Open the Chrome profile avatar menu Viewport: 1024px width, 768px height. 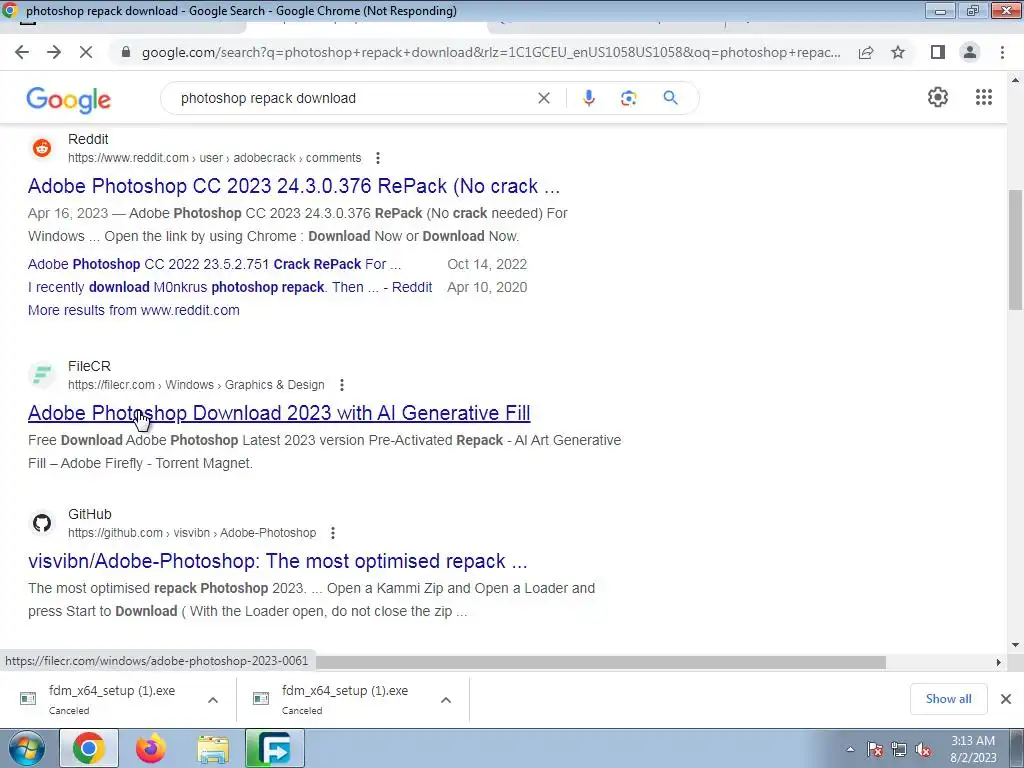point(970,52)
